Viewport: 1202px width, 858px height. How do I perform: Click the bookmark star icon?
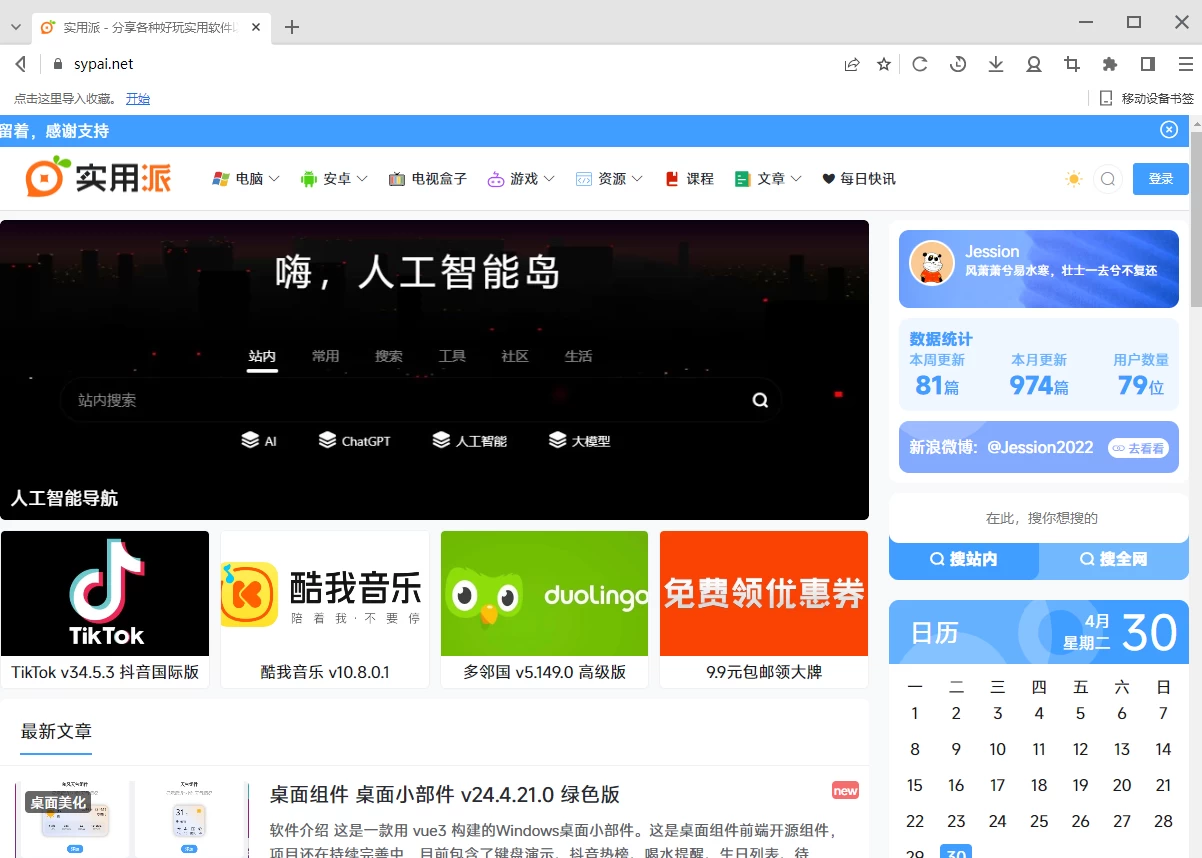884,65
